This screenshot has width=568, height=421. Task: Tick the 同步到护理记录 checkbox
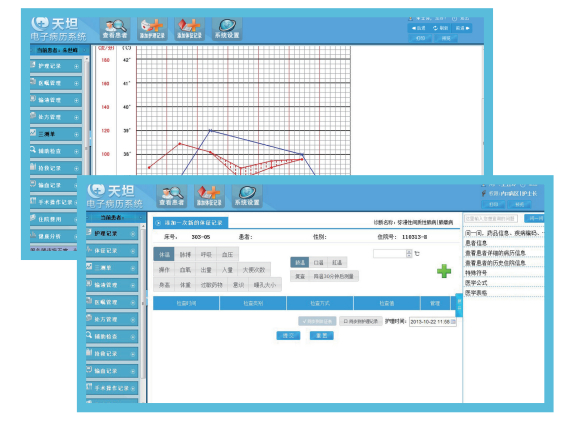pyautogui.click(x=360, y=321)
